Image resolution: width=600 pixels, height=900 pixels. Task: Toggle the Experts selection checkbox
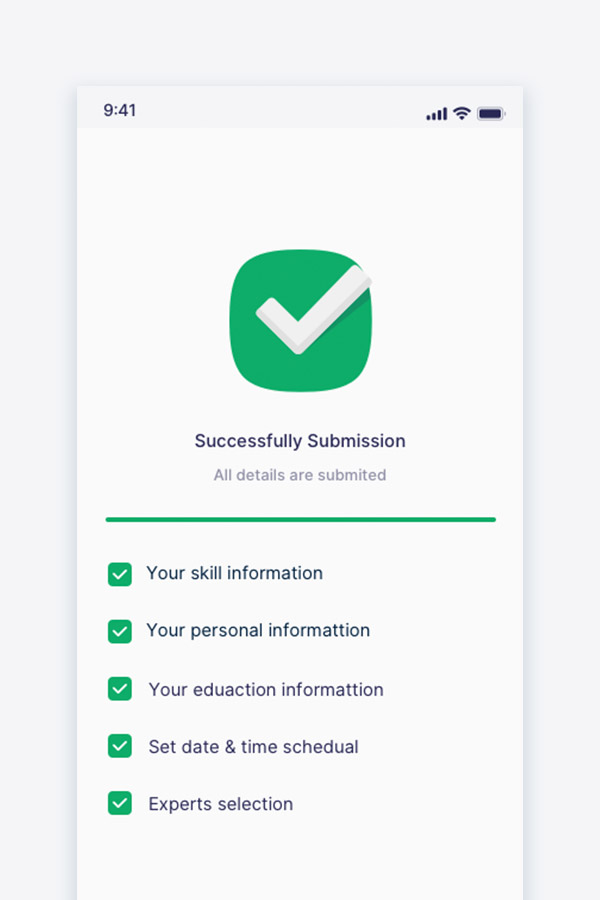pos(119,803)
